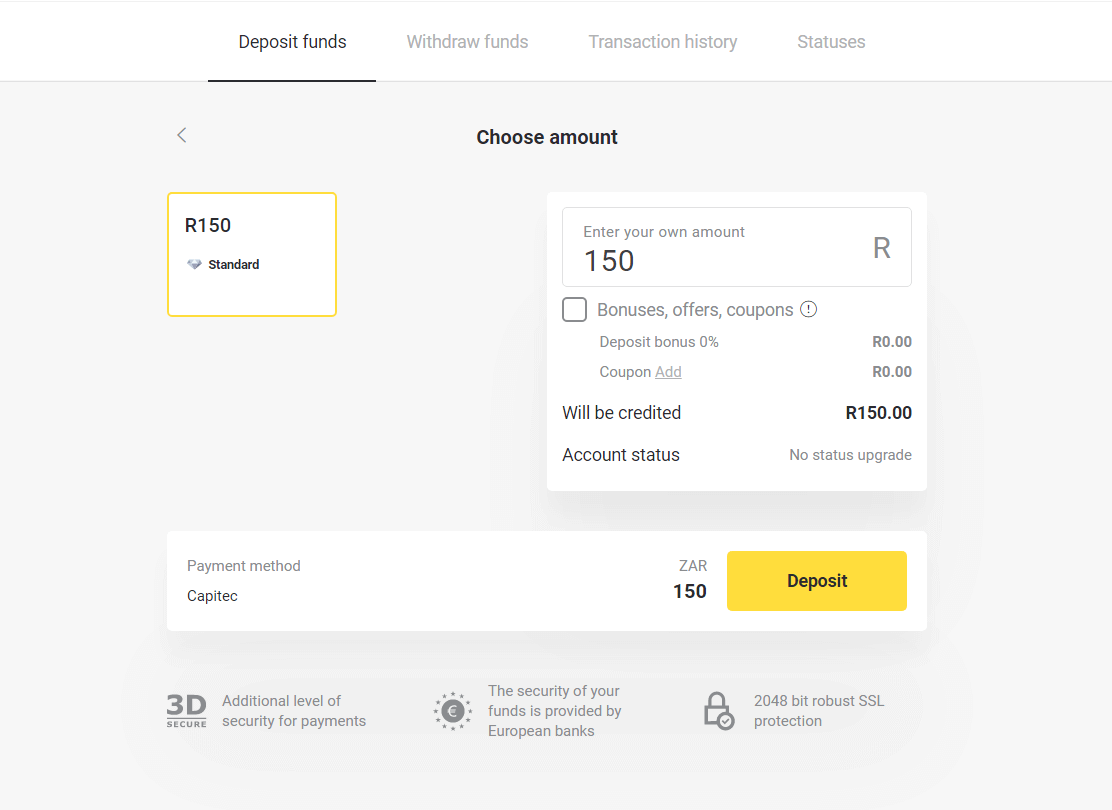Select the R150 Standard amount card
The image size is (1112, 810).
coord(252,254)
